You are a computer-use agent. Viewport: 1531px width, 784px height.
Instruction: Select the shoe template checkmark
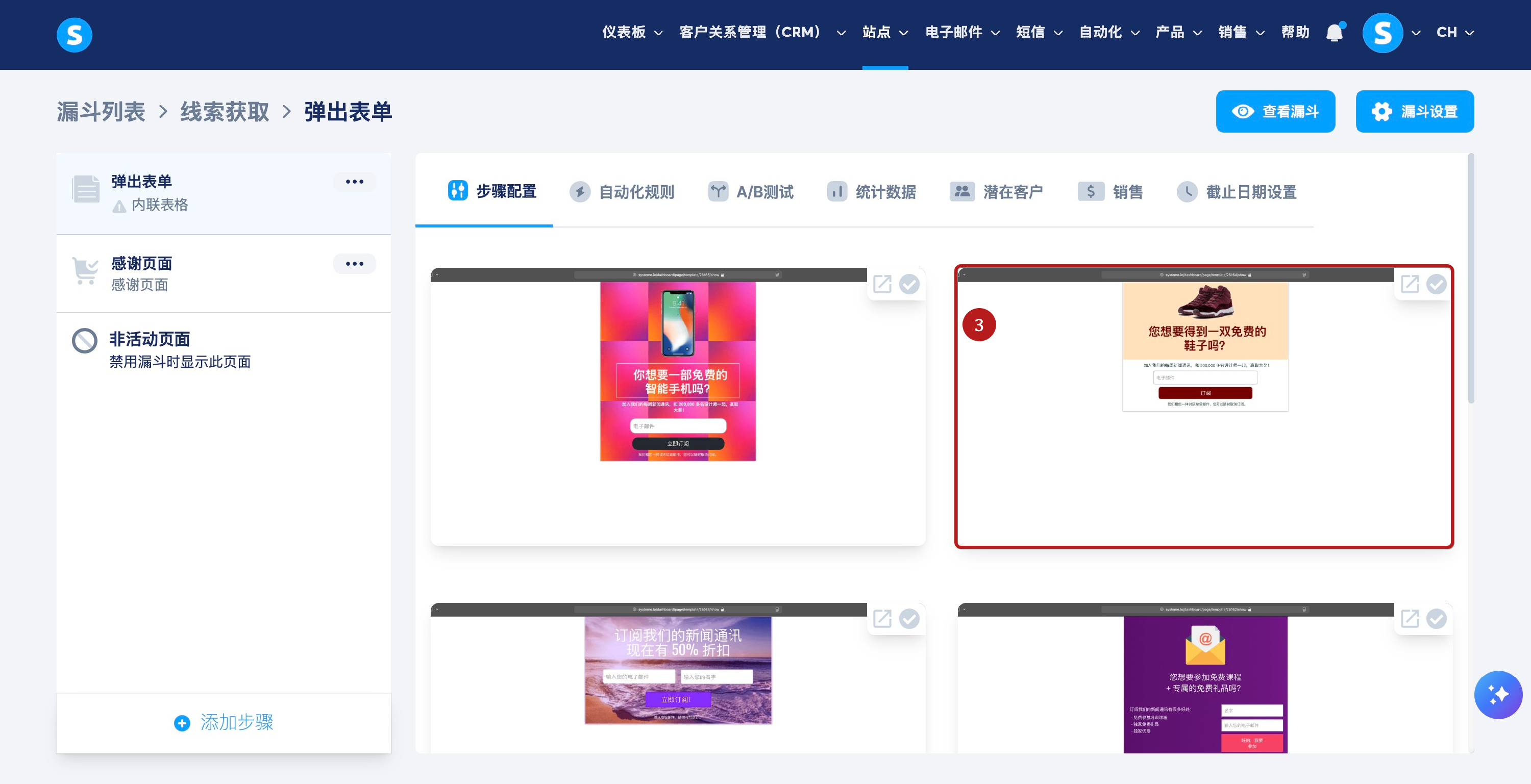(1437, 285)
